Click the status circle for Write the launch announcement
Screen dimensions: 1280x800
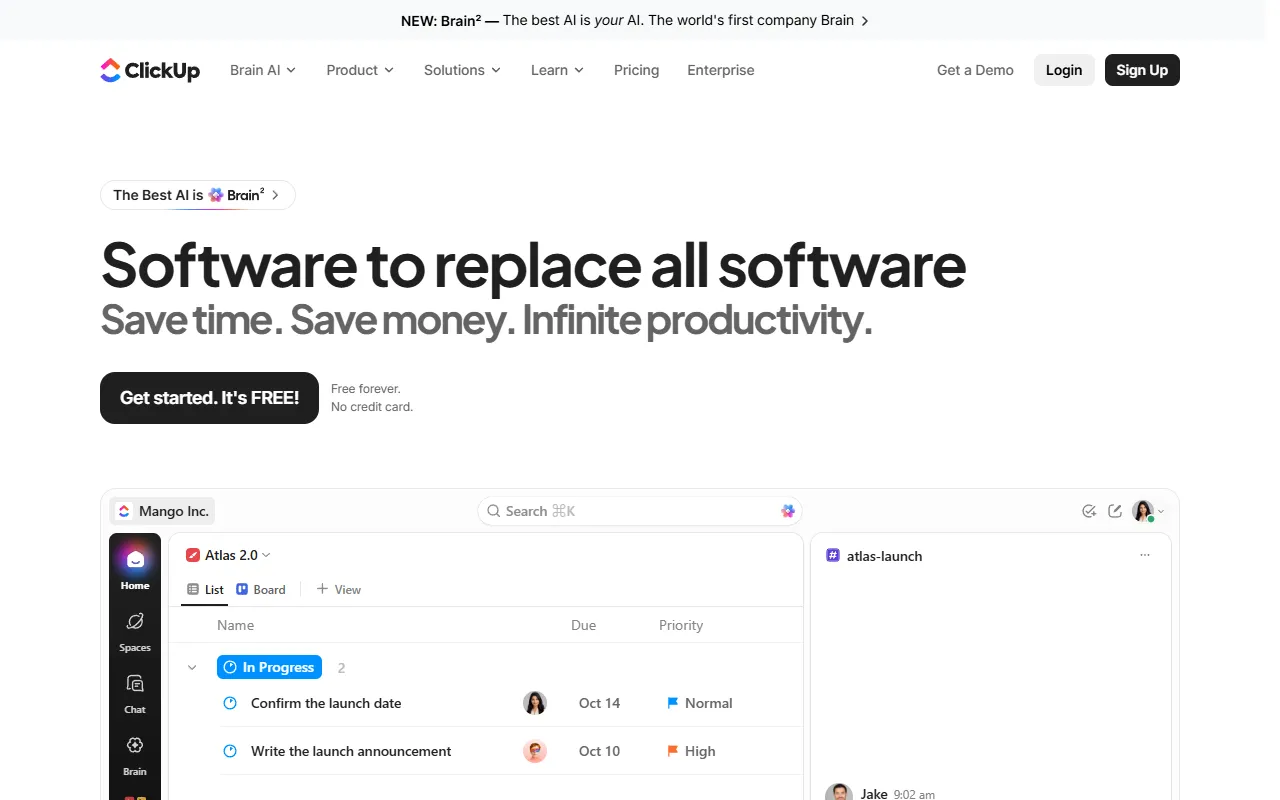point(230,751)
